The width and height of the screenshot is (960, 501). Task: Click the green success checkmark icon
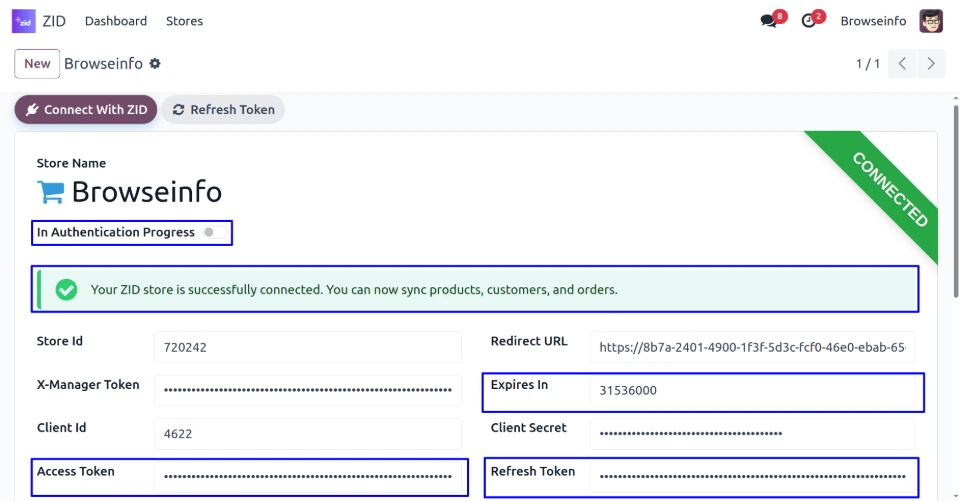point(67,290)
